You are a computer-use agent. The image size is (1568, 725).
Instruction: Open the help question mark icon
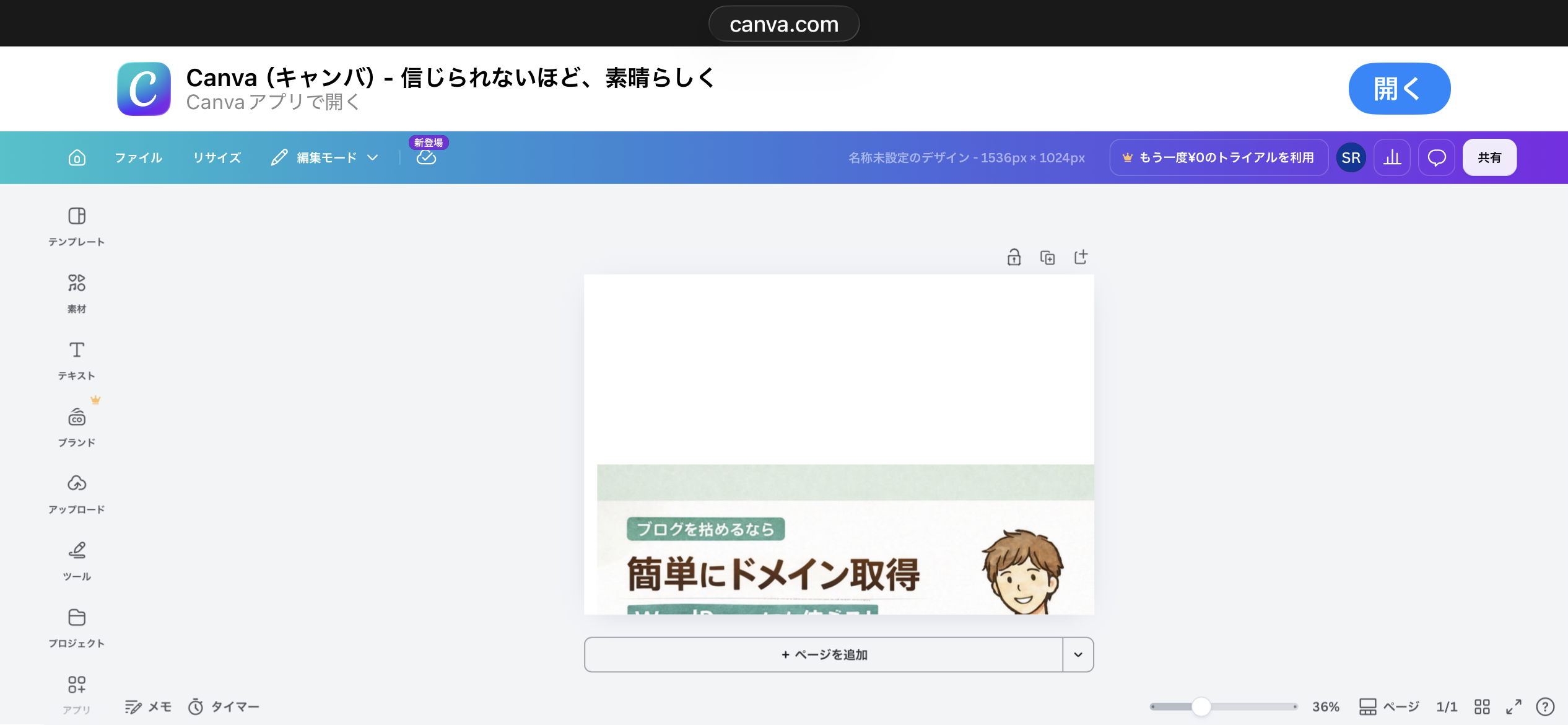click(x=1545, y=706)
